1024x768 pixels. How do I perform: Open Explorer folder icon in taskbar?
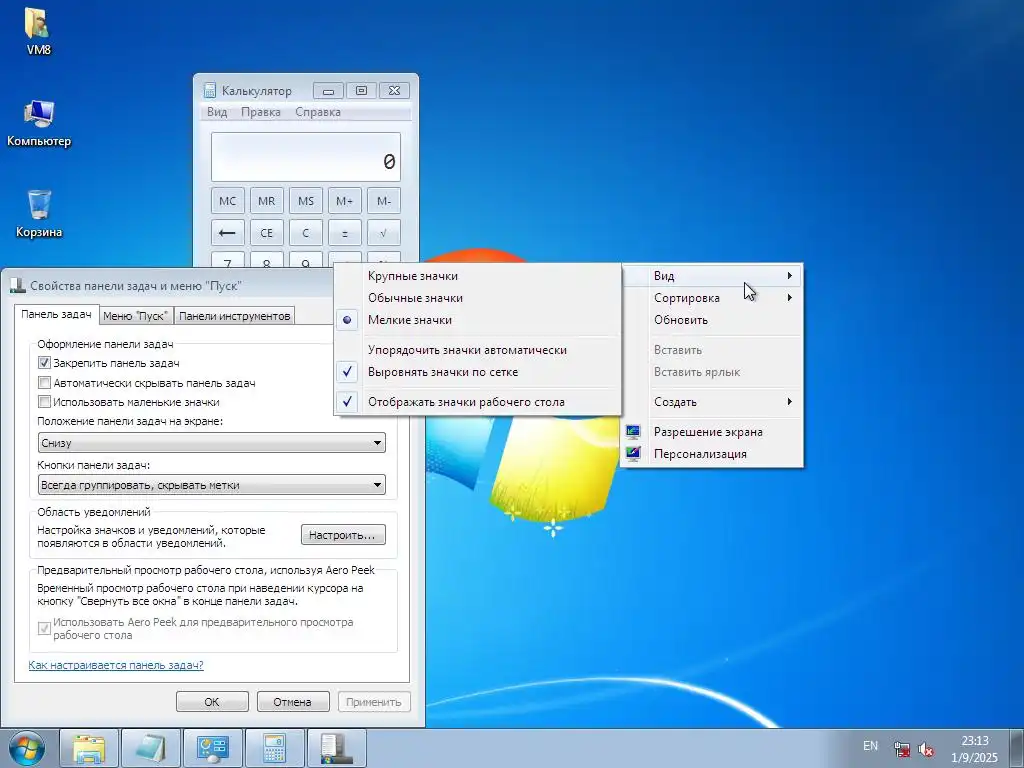[x=89, y=749]
